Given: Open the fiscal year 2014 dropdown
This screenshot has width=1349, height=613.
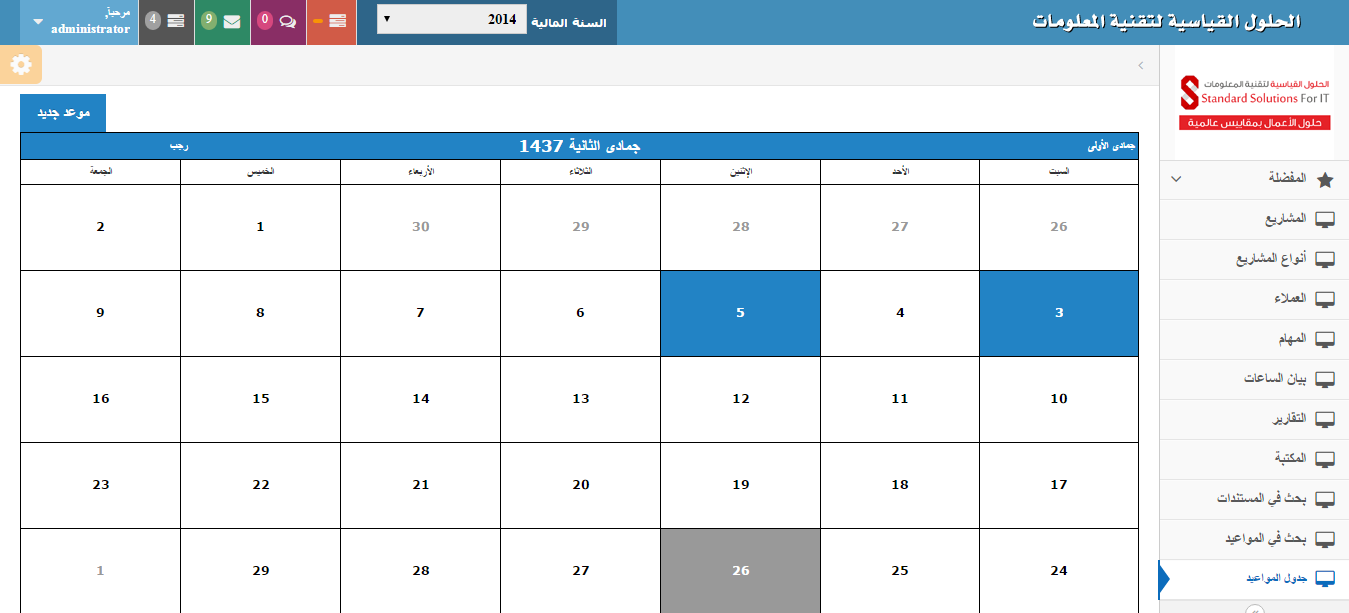Looking at the screenshot, I should click(x=452, y=20).
